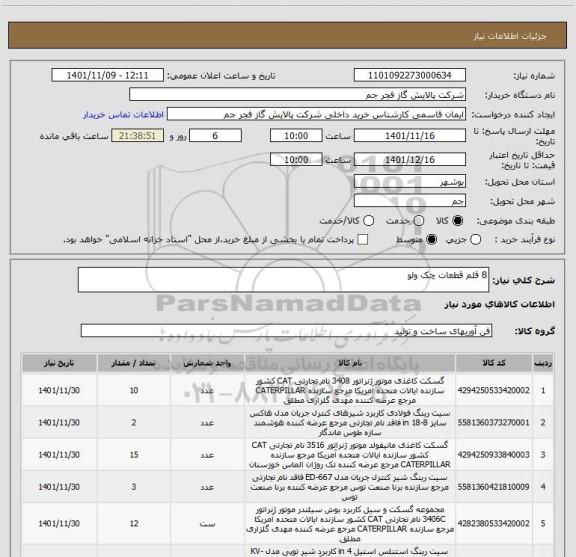Select item code 4294250933840003
The height and width of the screenshot is (557, 576).
(x=494, y=454)
